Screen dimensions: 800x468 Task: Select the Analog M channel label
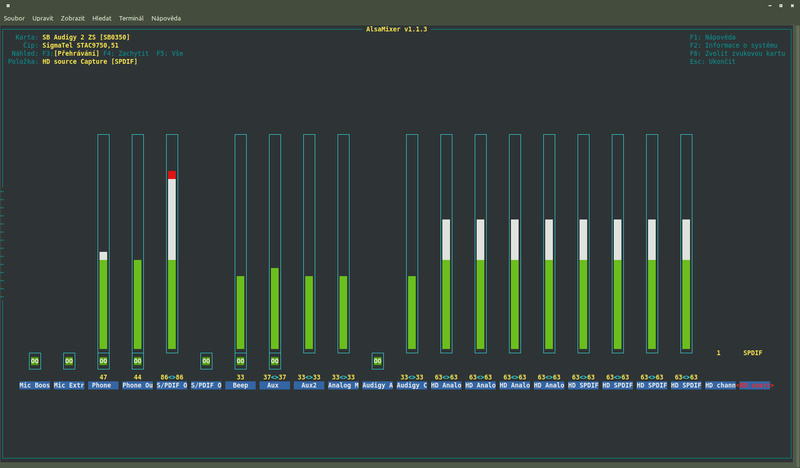click(x=343, y=385)
